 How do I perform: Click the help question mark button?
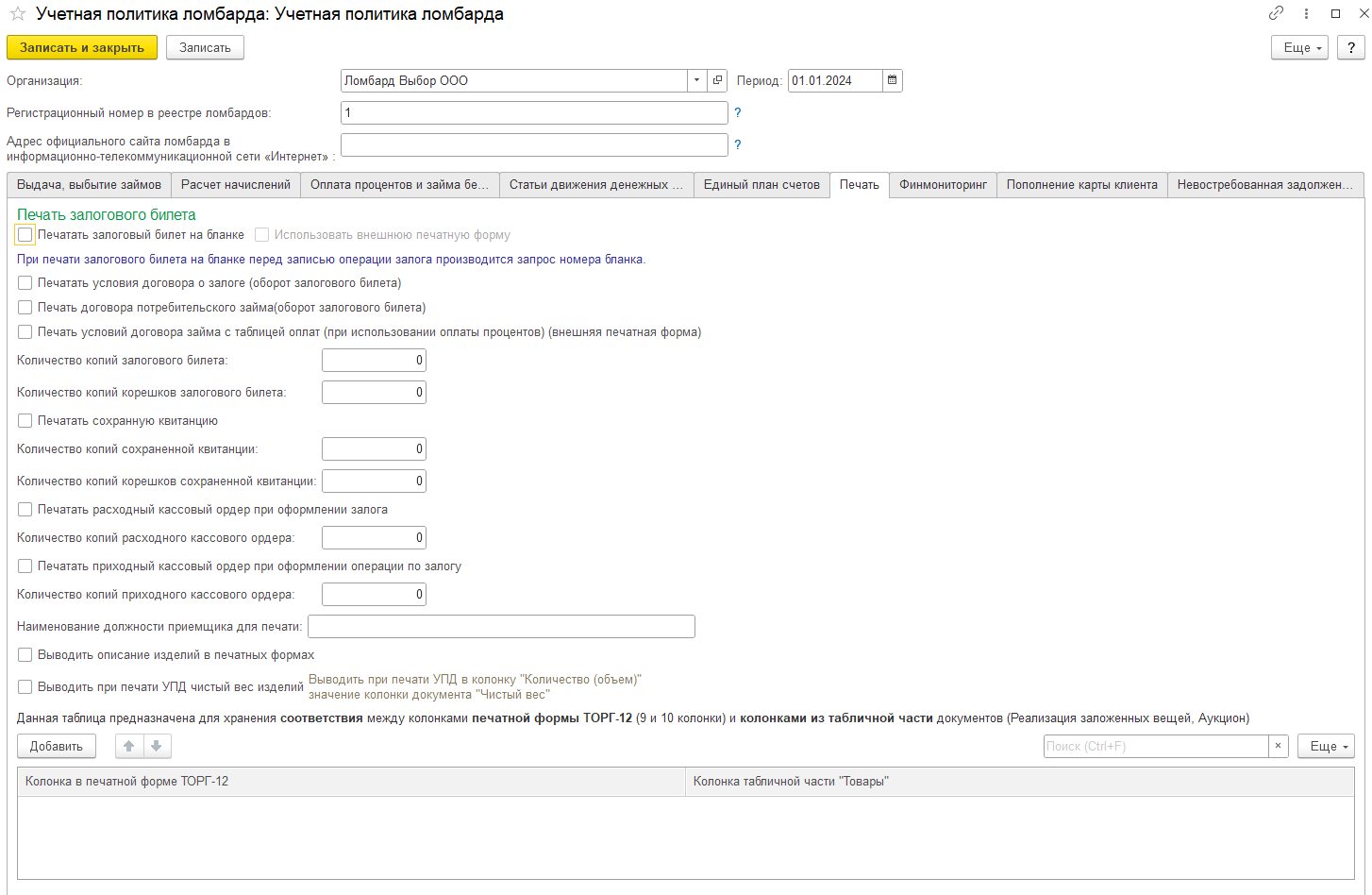pyautogui.click(x=1351, y=47)
